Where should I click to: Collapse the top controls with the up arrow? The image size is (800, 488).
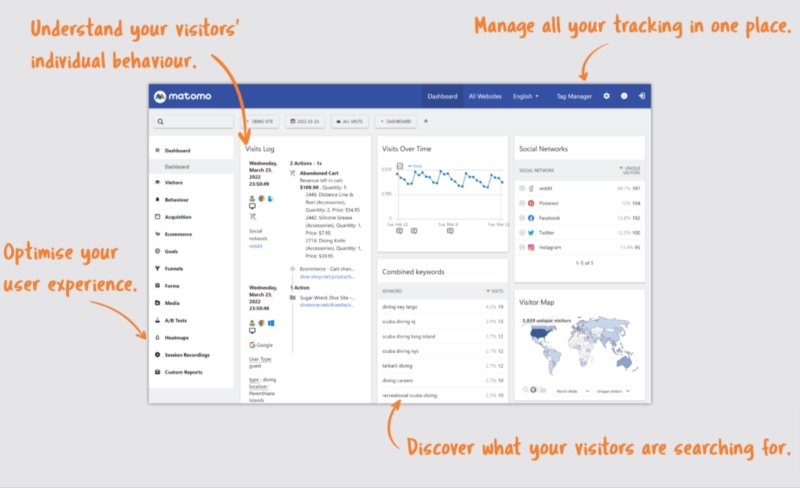point(426,121)
